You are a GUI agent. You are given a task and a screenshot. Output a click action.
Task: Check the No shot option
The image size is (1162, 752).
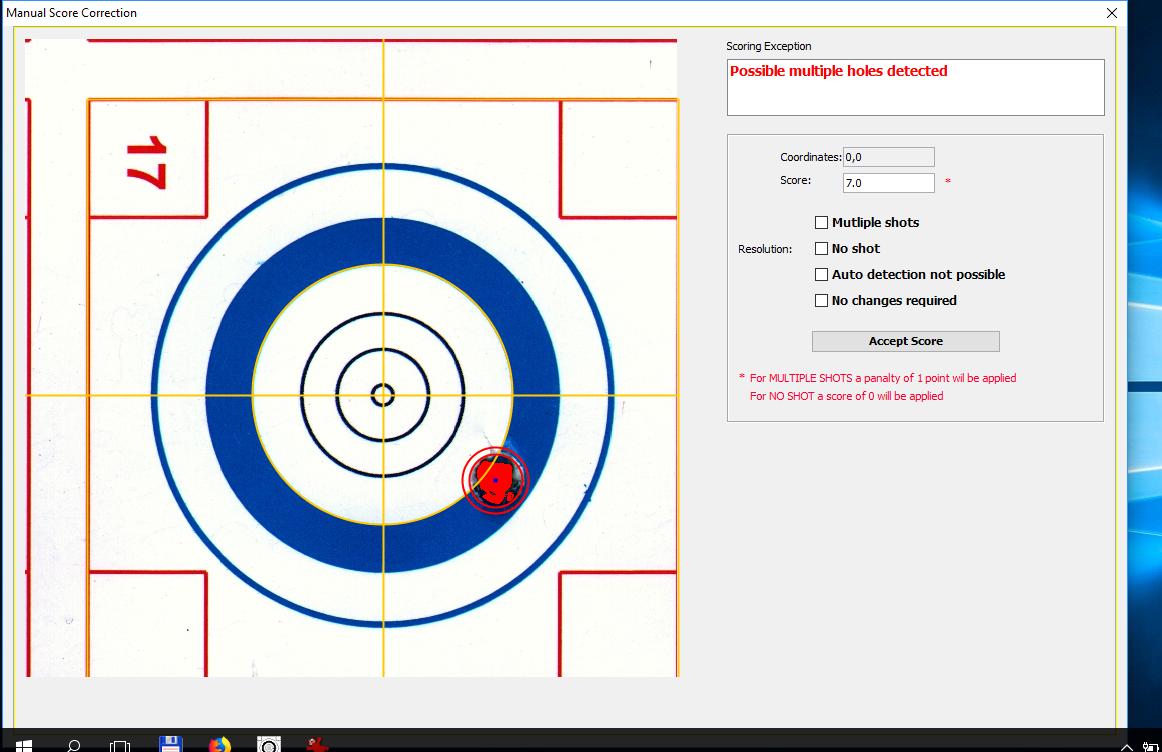click(x=821, y=249)
